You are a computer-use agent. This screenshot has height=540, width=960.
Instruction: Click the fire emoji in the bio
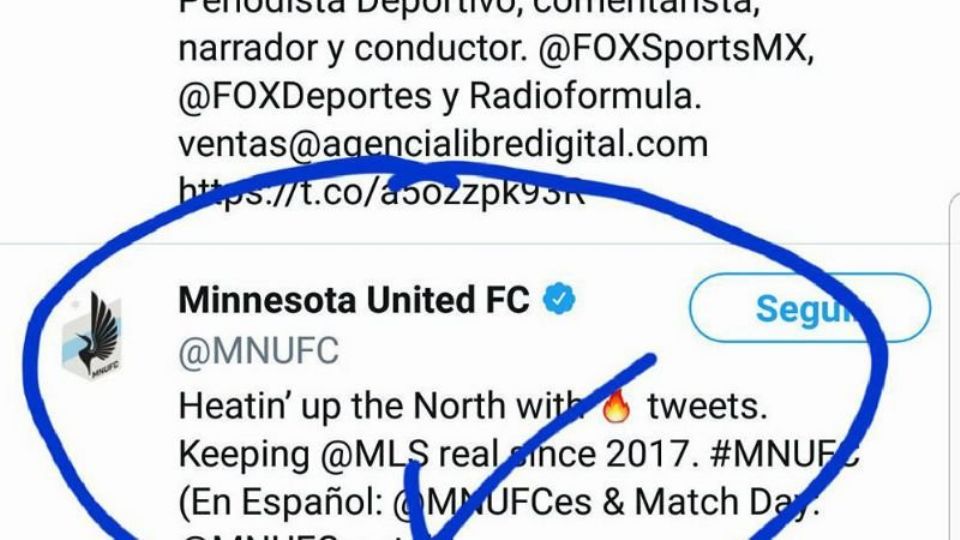617,405
